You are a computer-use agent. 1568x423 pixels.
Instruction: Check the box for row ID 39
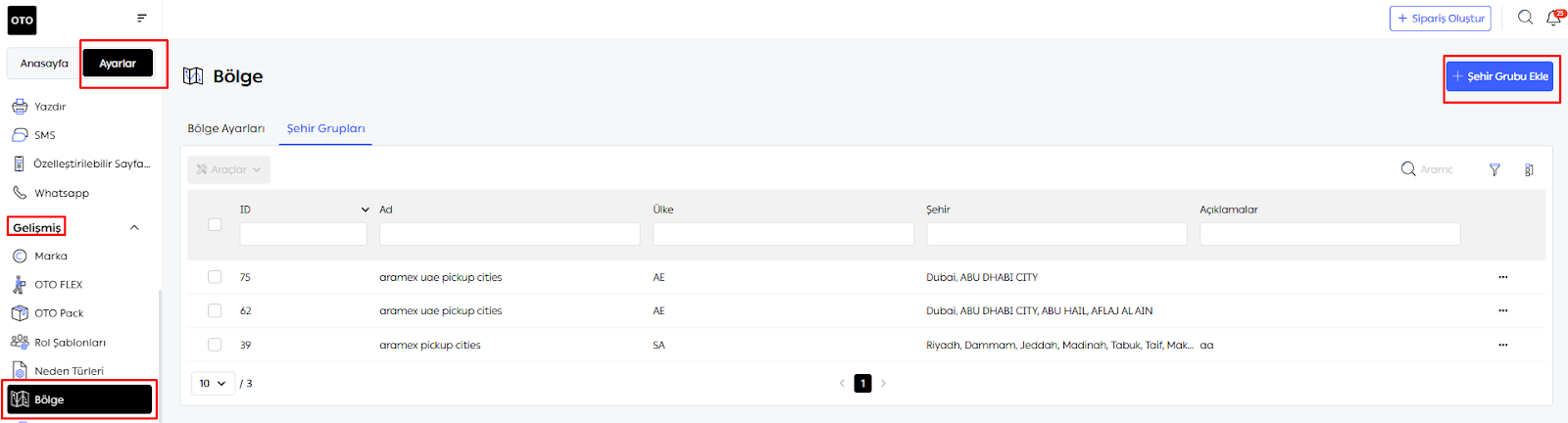click(215, 345)
